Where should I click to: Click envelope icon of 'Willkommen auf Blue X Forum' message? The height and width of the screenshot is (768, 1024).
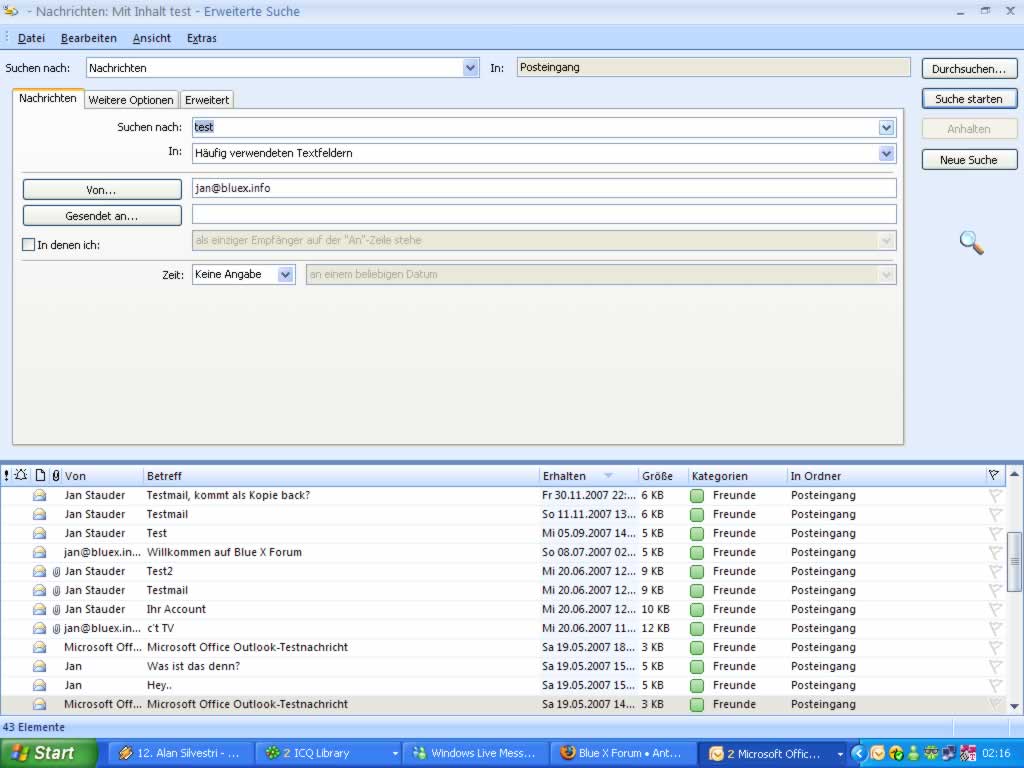(x=40, y=552)
